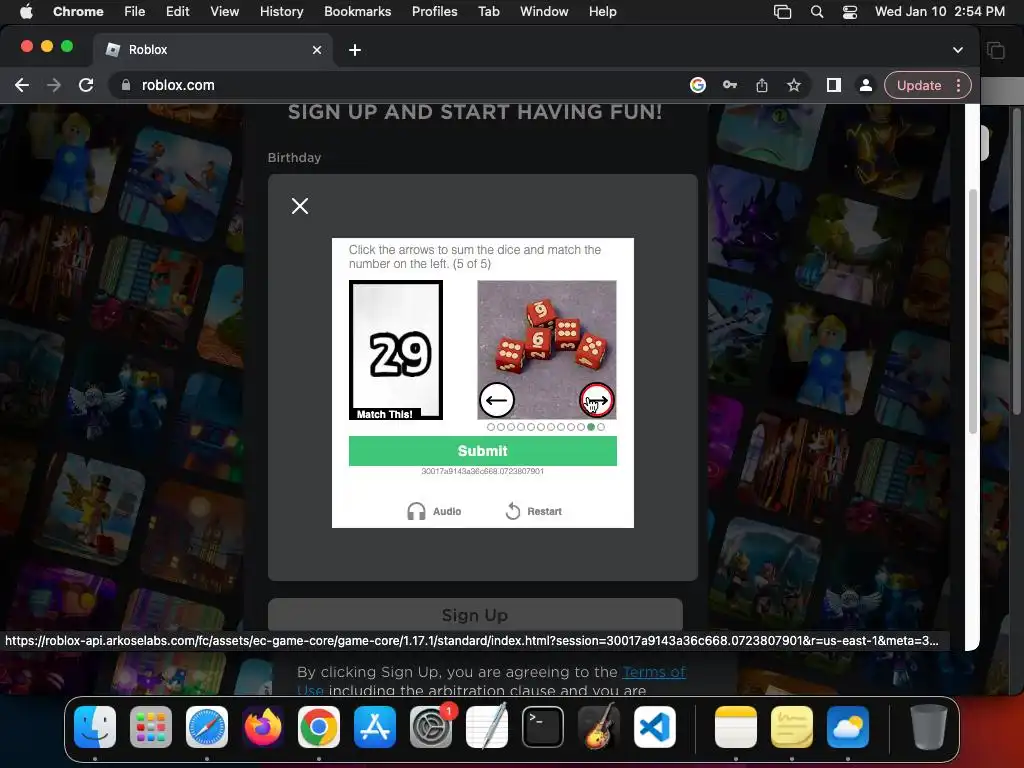Open Control Center in menu bar
This screenshot has height=768, width=1024.
[x=849, y=11]
